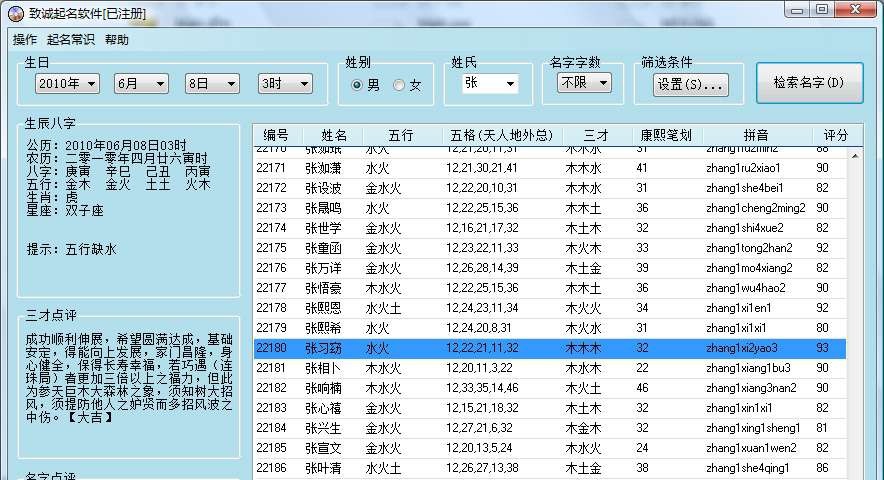The height and width of the screenshot is (480, 884).
Task: Select row 22178 张熙恩
Action: tap(550, 308)
